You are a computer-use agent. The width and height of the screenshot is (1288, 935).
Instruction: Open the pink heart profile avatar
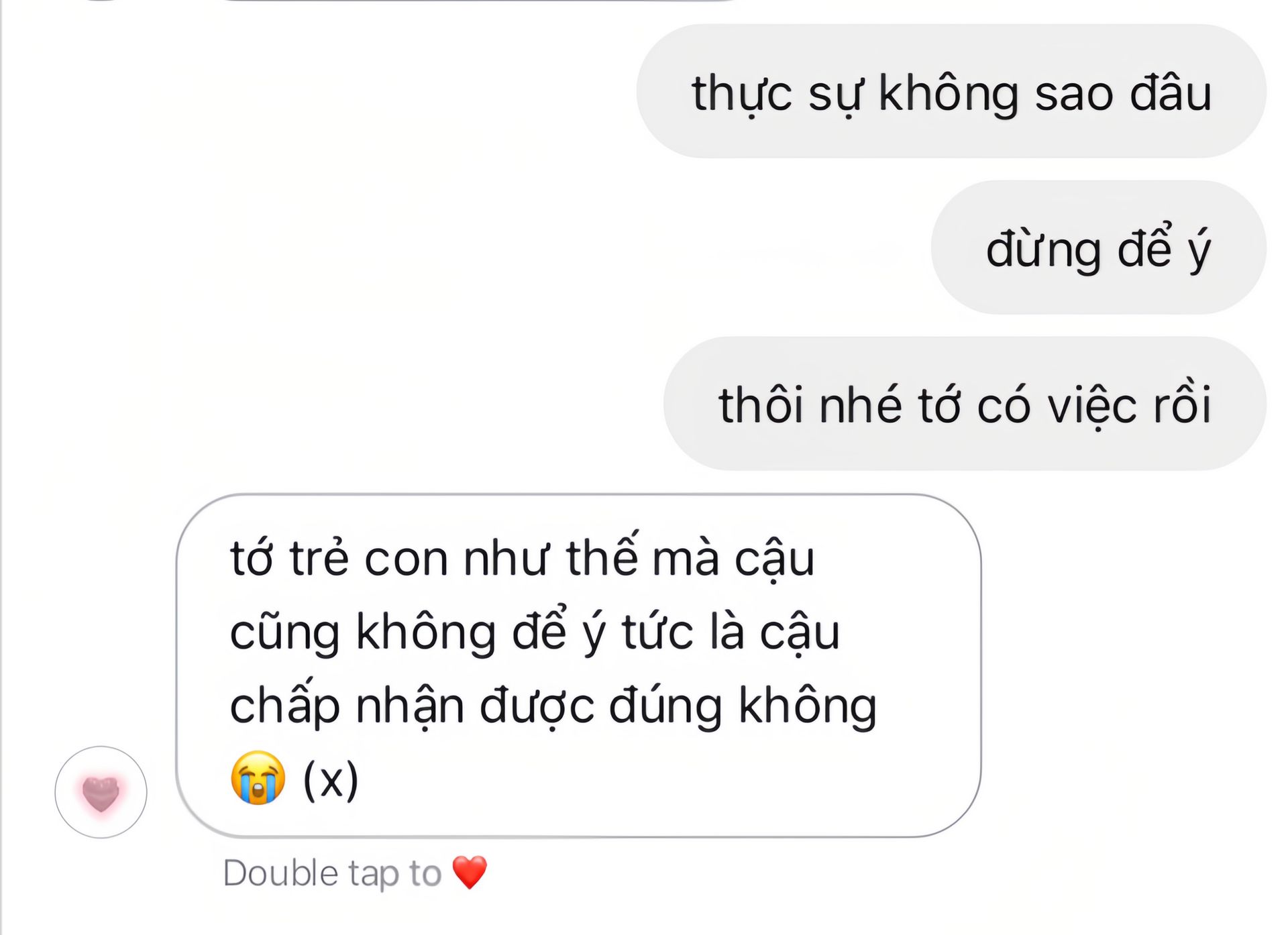click(101, 792)
